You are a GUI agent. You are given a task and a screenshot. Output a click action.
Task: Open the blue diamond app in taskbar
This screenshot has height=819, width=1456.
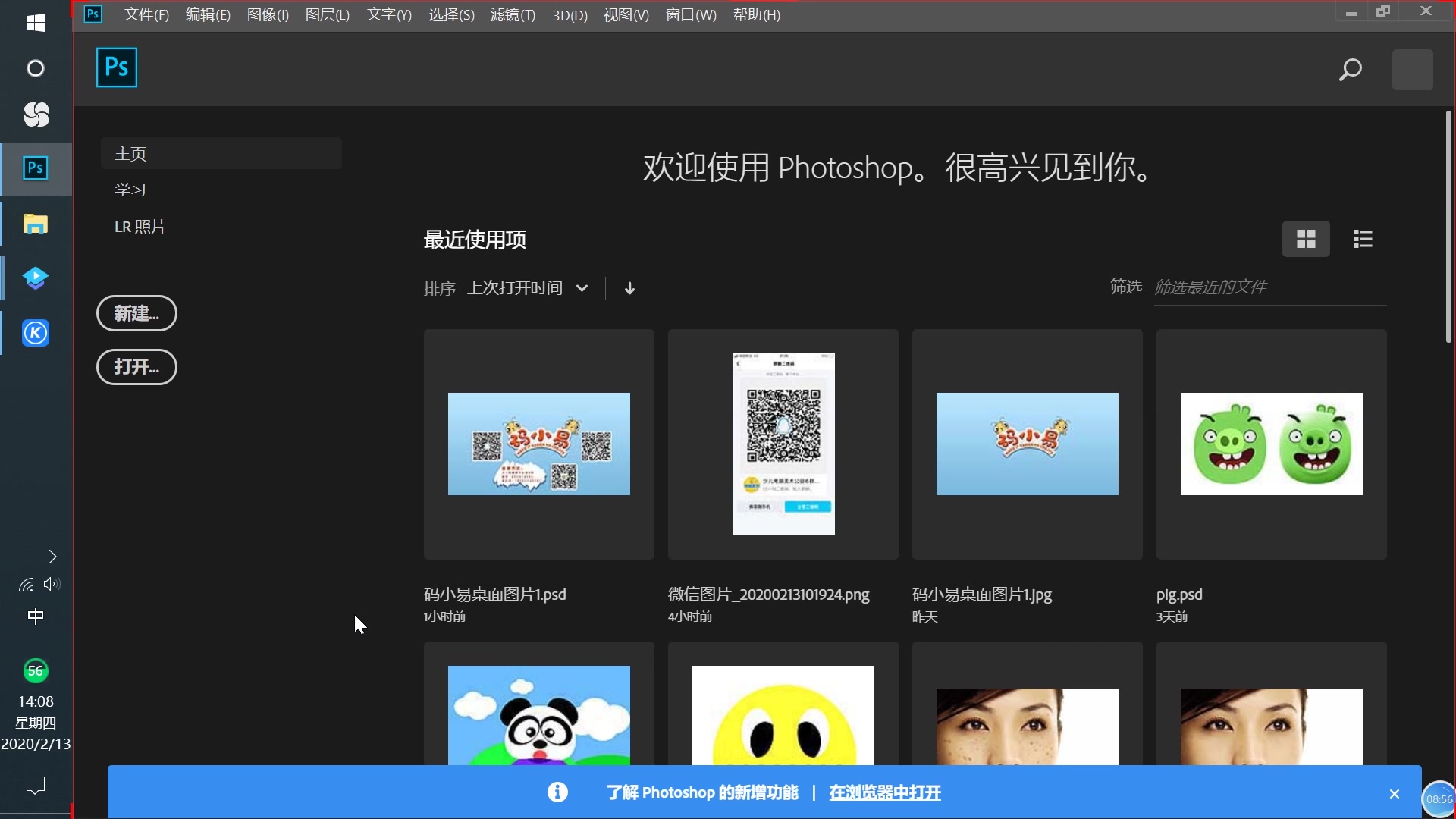coord(36,278)
